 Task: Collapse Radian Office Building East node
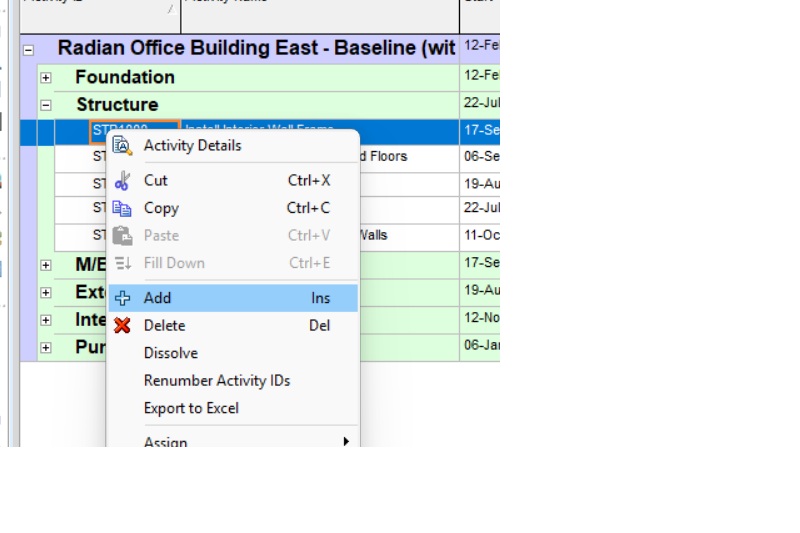pos(27,49)
